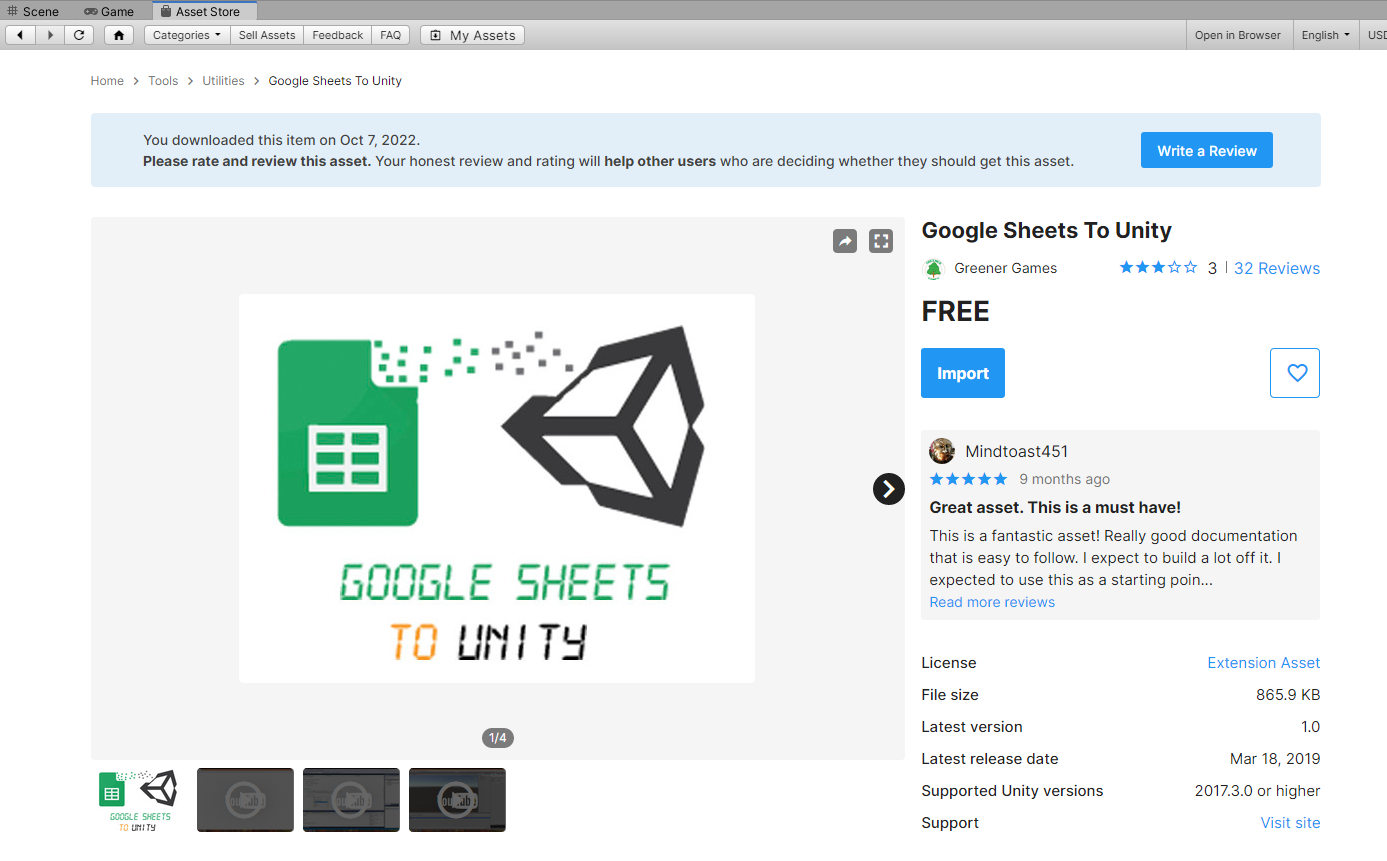Screen dimensions: 1387x861
Task: Go to Home in the breadcrumb
Action: point(107,81)
